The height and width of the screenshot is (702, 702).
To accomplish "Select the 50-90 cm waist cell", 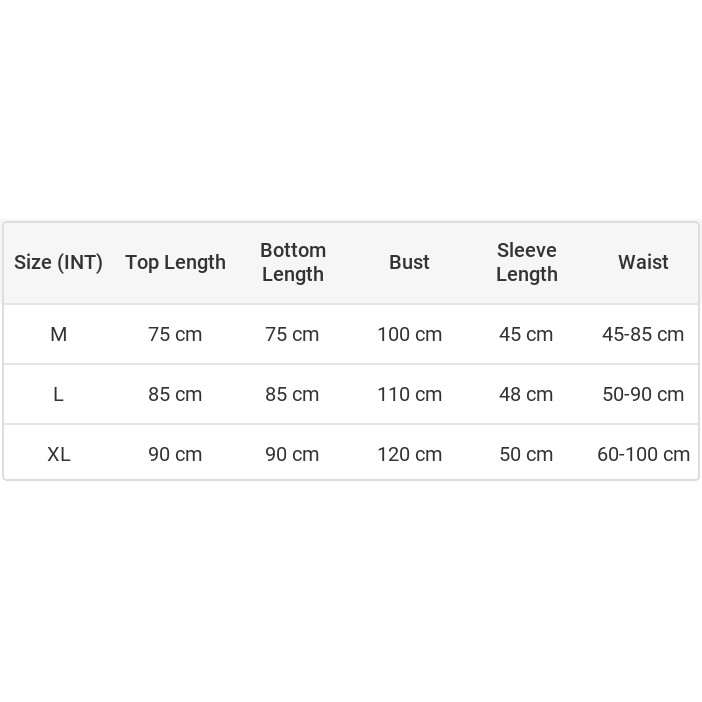I will (643, 394).
